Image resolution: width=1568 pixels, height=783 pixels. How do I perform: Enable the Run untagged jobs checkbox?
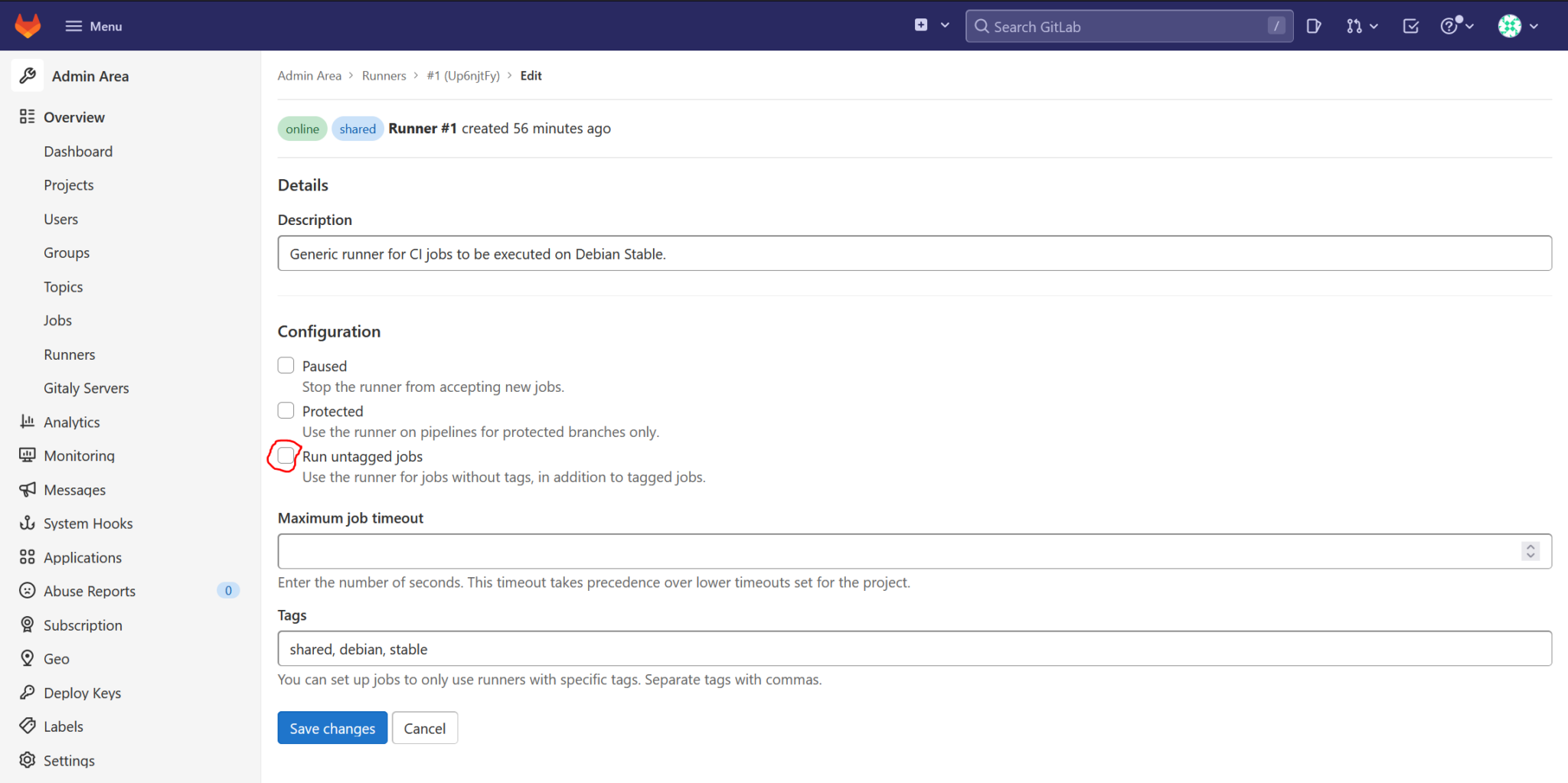285,455
